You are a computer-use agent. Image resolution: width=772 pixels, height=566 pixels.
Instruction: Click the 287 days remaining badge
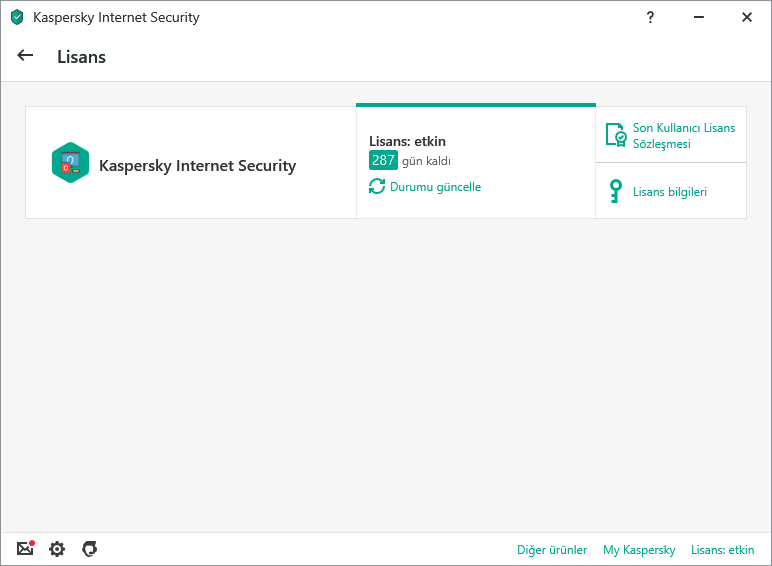[383, 160]
